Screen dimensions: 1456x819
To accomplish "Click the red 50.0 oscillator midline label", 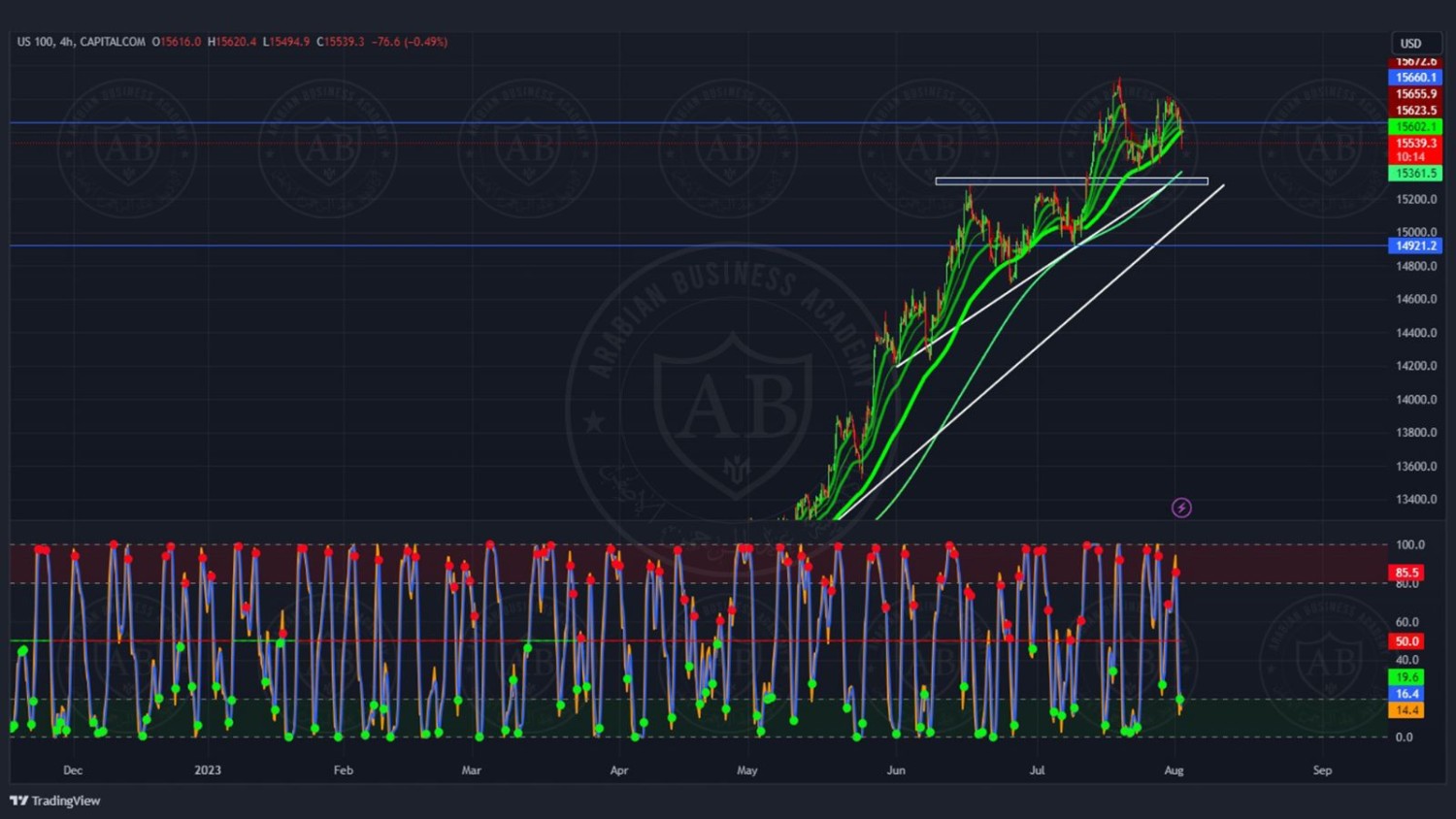I will pos(1406,641).
